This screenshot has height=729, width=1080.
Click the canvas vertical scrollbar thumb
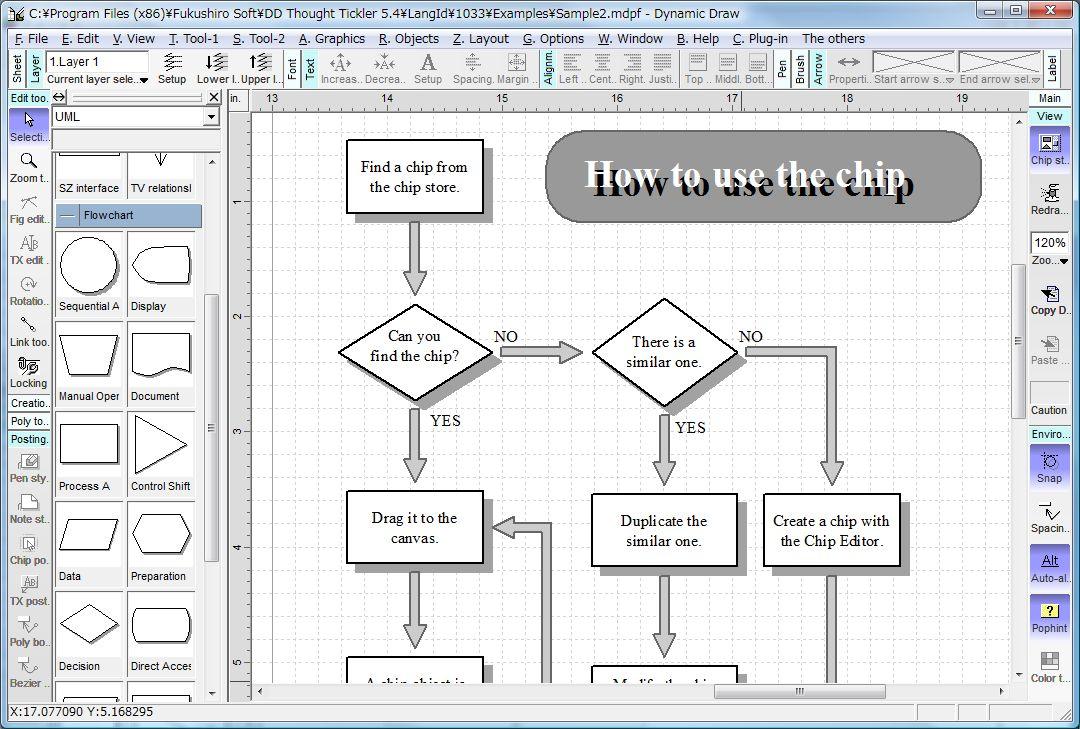1018,340
